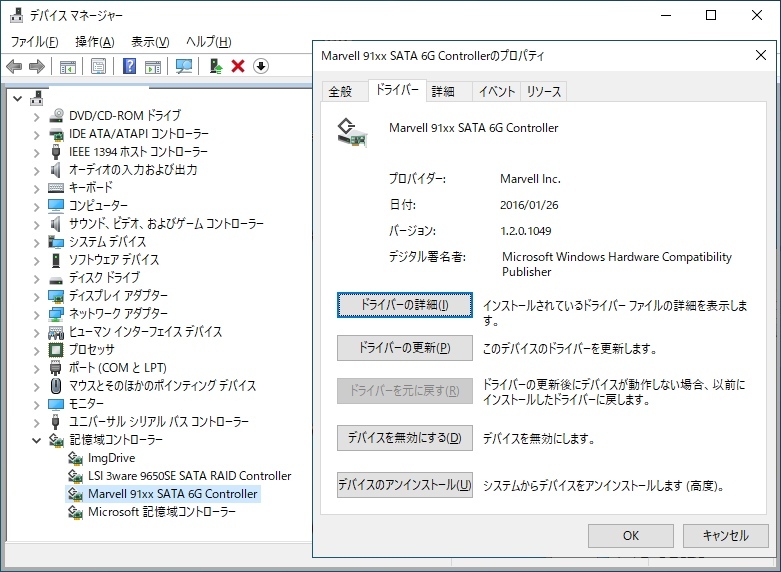Expand the プロセッサ node

(36, 351)
